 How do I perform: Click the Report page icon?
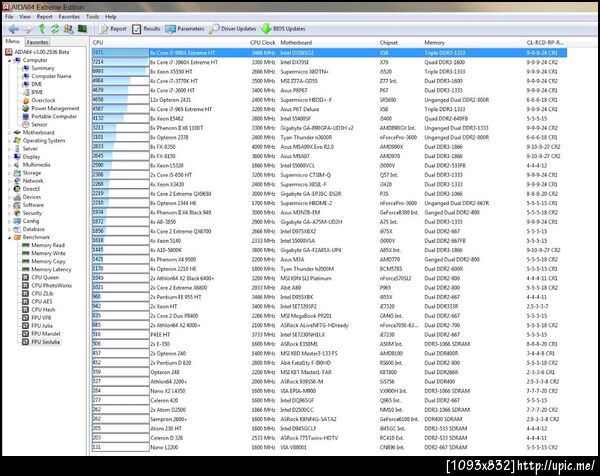103,29
